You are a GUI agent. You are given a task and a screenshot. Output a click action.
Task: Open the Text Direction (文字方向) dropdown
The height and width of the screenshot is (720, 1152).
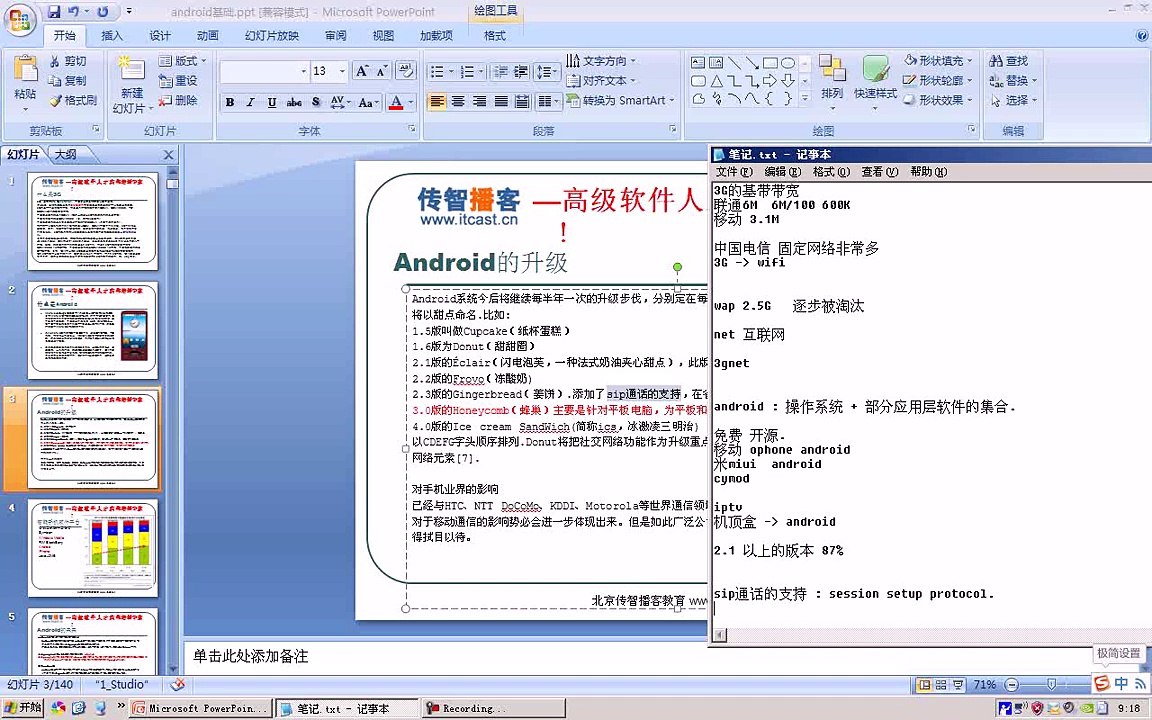click(x=601, y=60)
